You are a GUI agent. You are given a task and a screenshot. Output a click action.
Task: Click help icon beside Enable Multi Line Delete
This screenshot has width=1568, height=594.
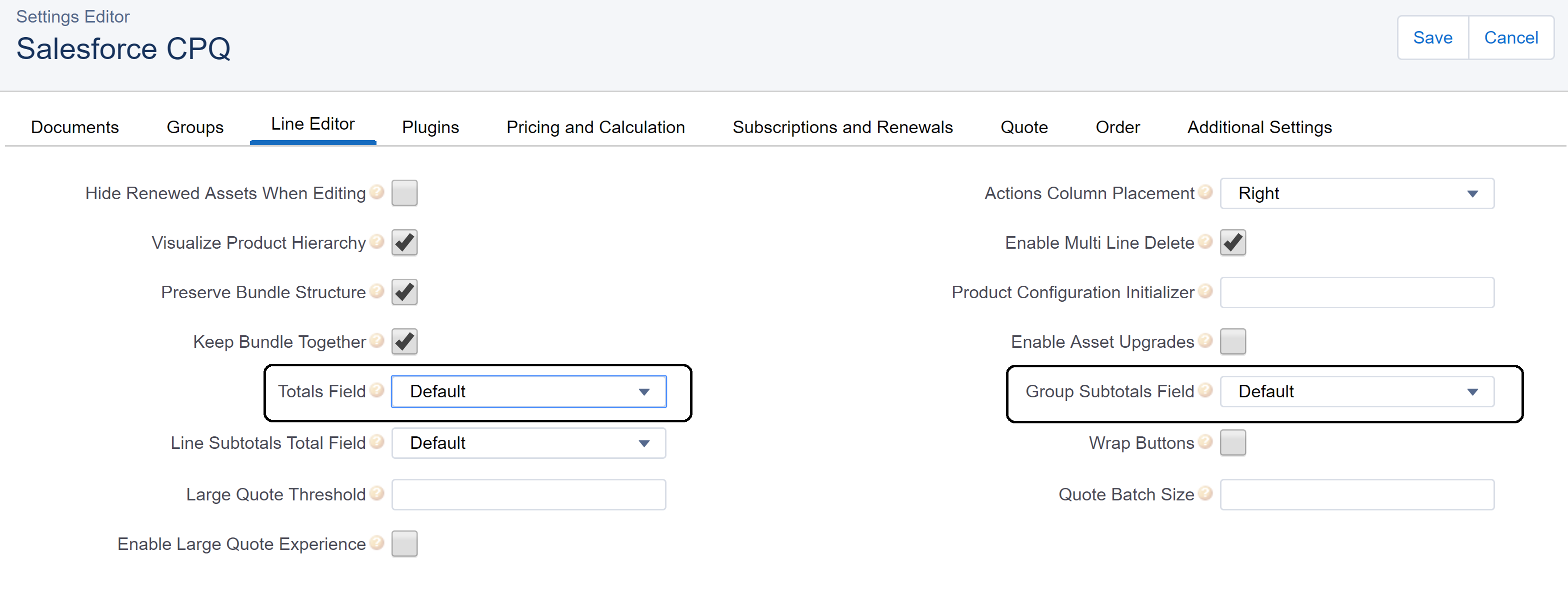(x=1205, y=241)
